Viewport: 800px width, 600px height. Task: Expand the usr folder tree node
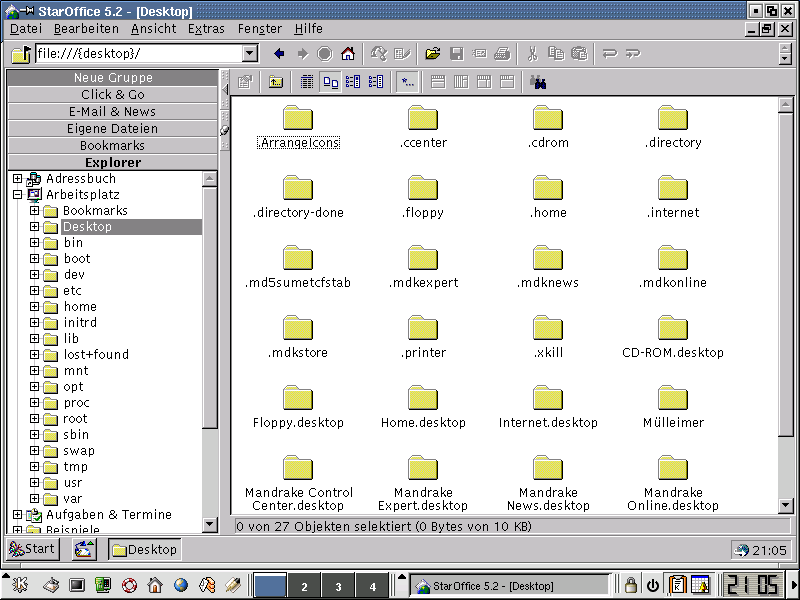point(34,482)
